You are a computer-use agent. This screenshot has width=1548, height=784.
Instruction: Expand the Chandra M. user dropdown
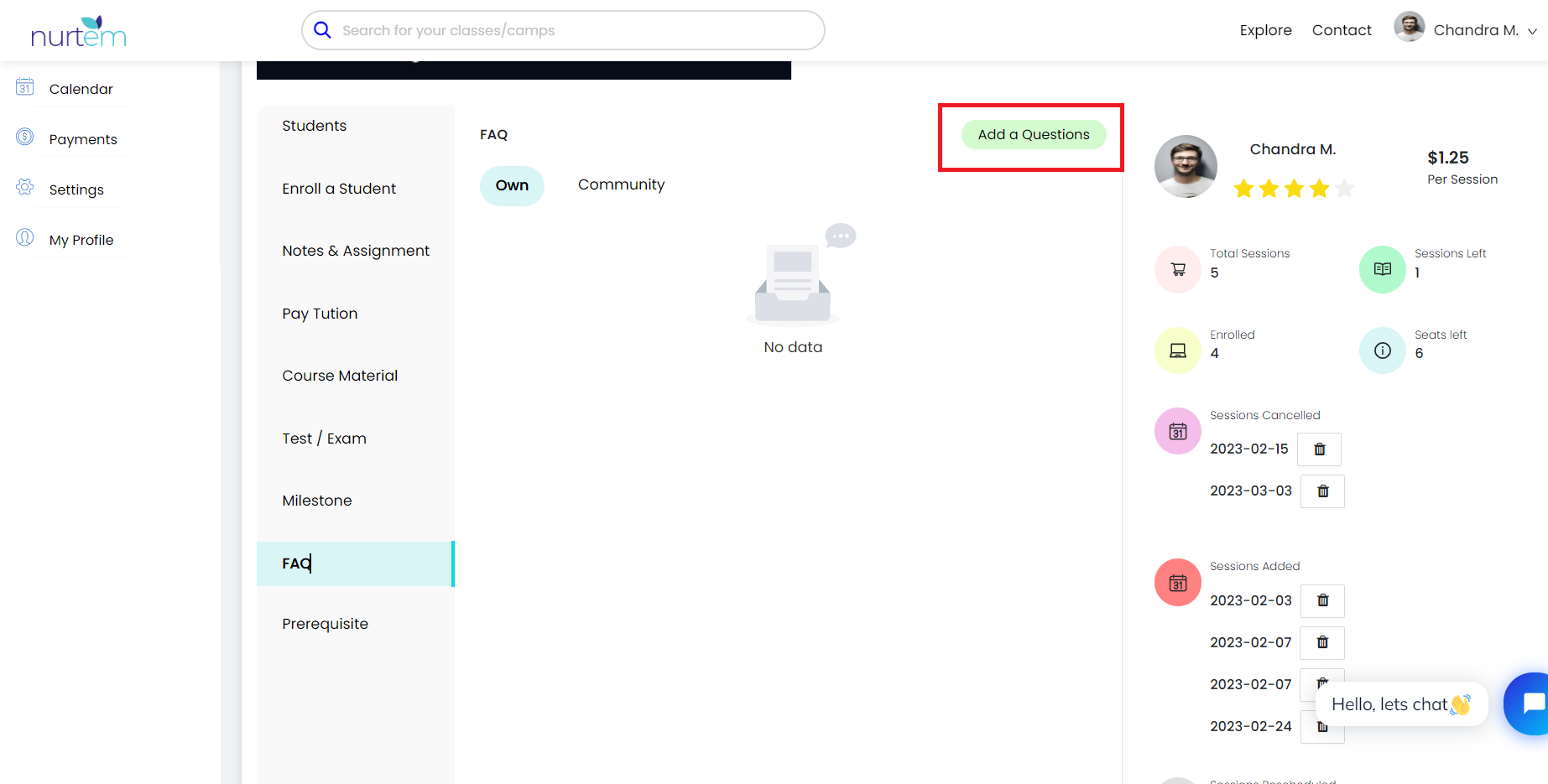[x=1531, y=31]
